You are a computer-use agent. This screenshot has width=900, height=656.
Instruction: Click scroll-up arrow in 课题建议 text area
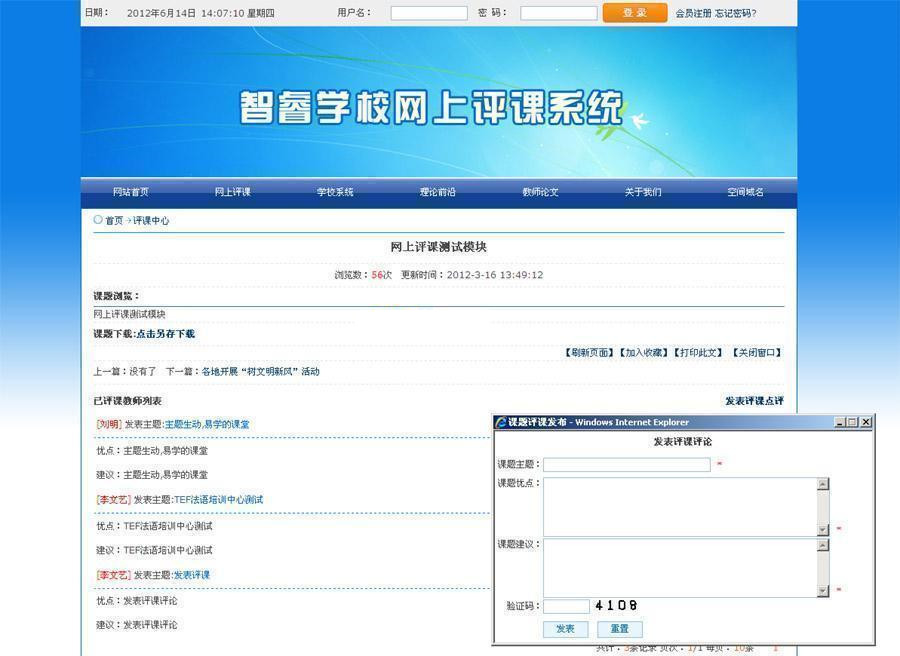coord(823,546)
